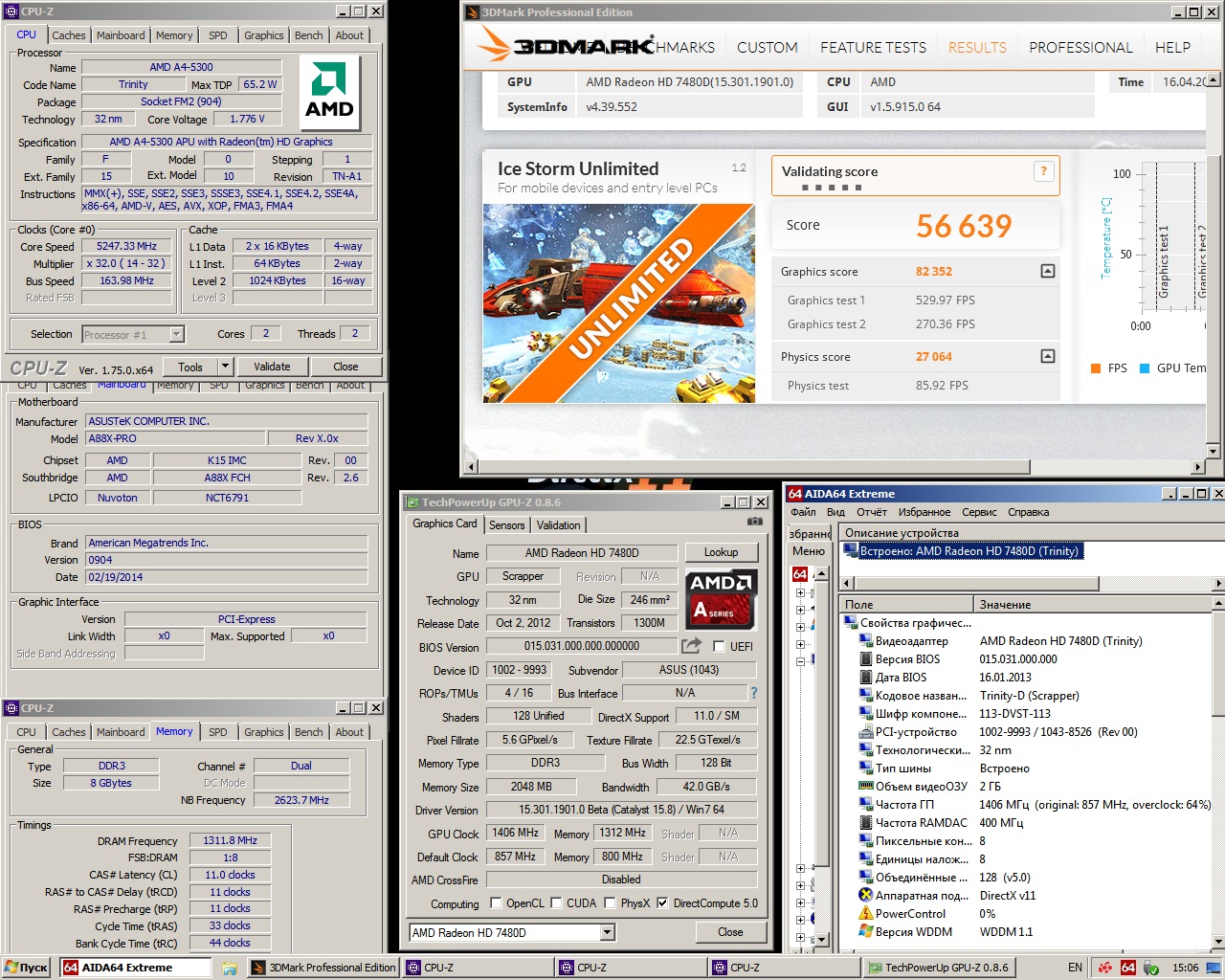Image resolution: width=1225 pixels, height=980 pixels.
Task: Click the chip icon beside Версия BIOS
Action: click(866, 659)
